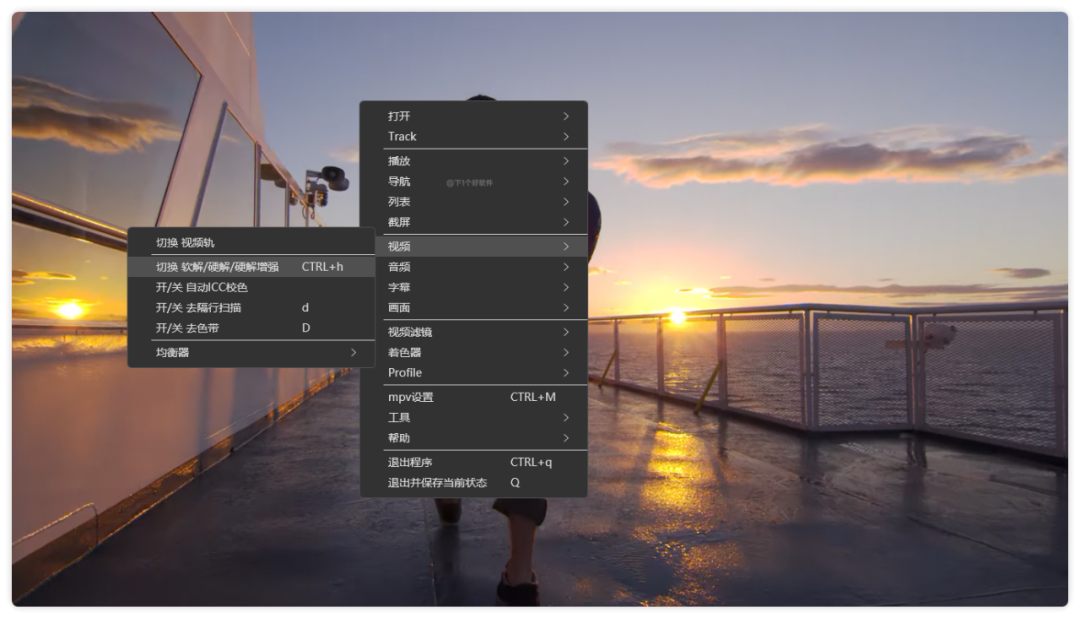The height and width of the screenshot is (618, 1080).
Task: Expand arrow next to 均衡器
Action: point(353,352)
